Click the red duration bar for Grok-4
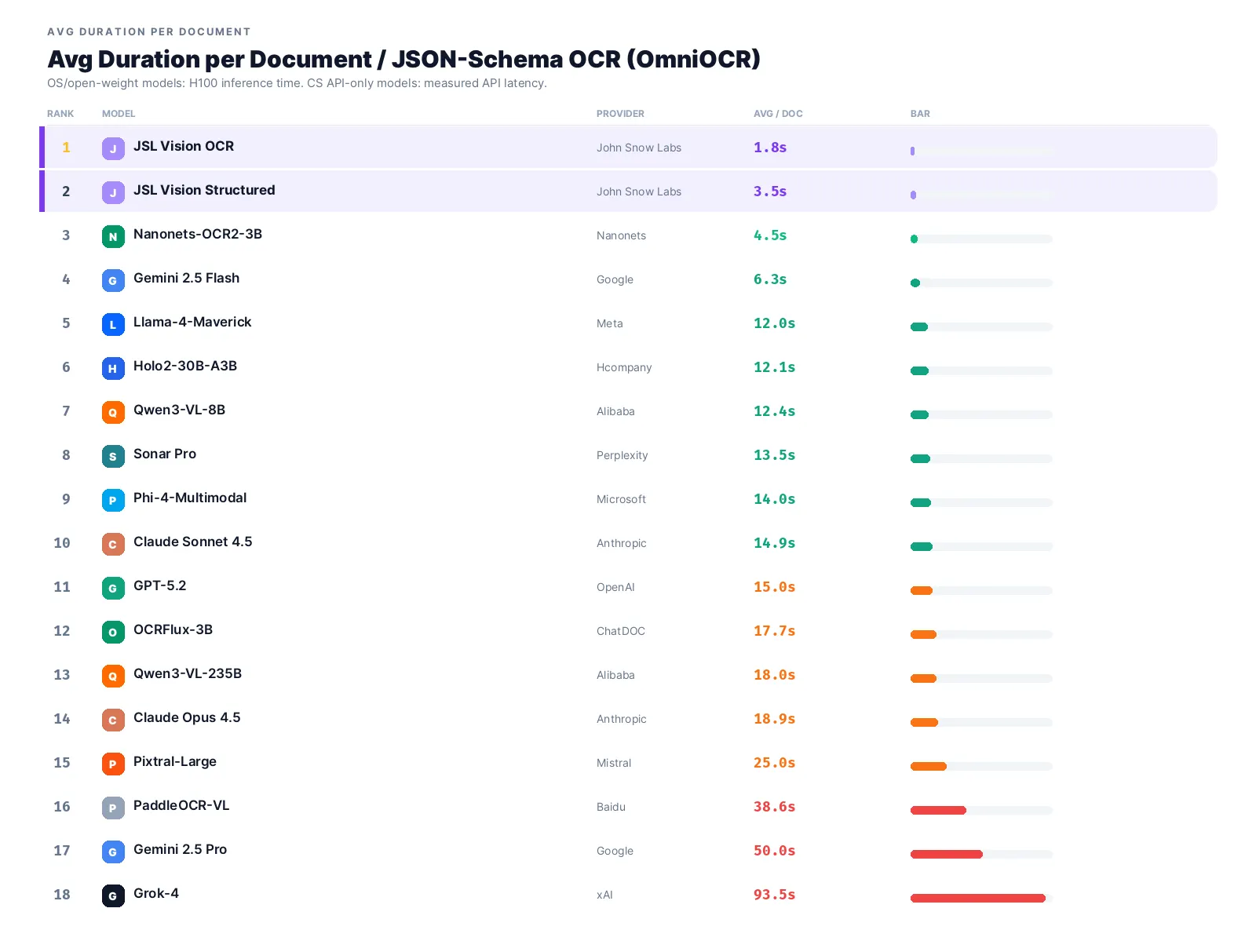The image size is (1256, 952). 978,898
